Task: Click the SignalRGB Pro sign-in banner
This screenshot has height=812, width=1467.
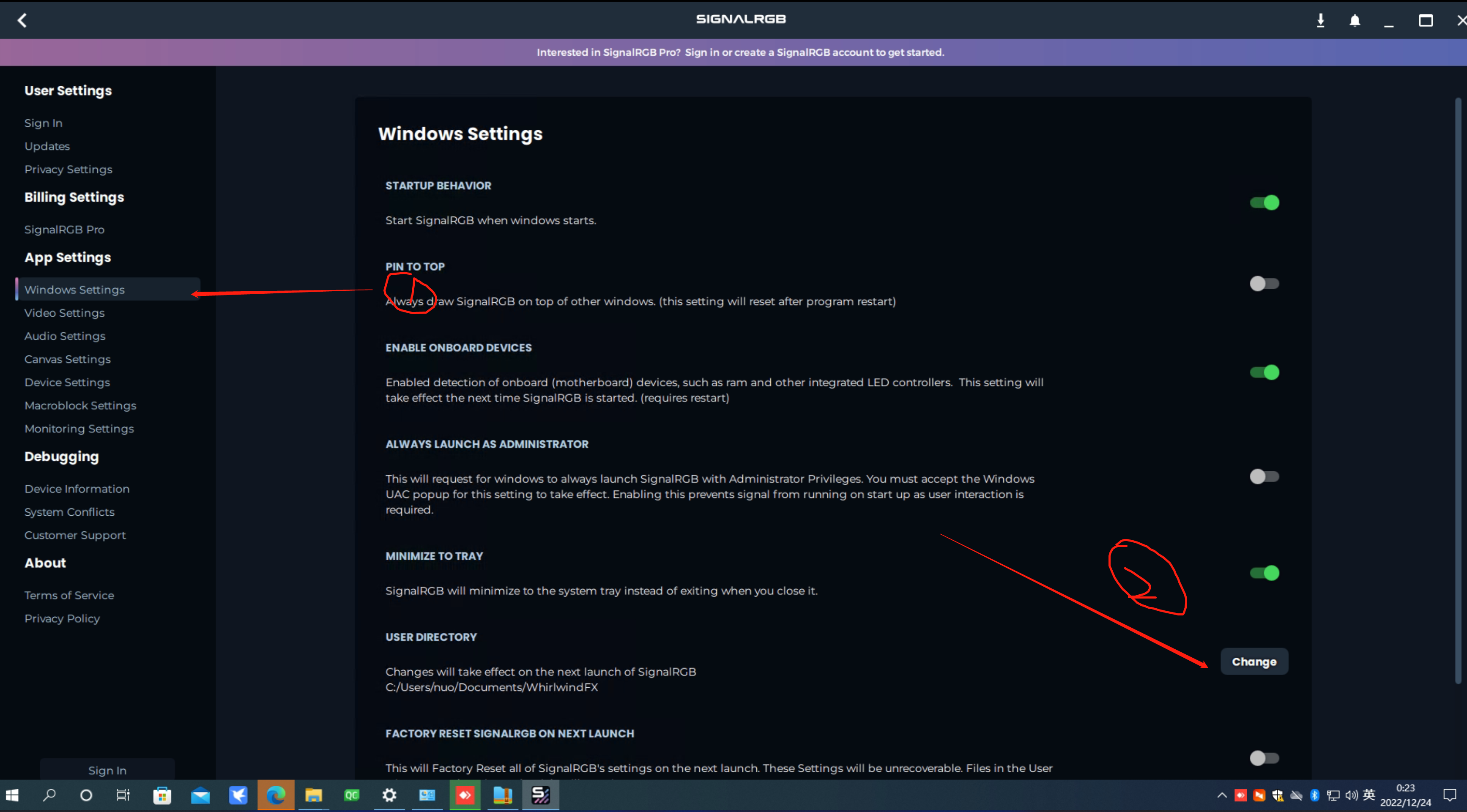Action: point(740,52)
